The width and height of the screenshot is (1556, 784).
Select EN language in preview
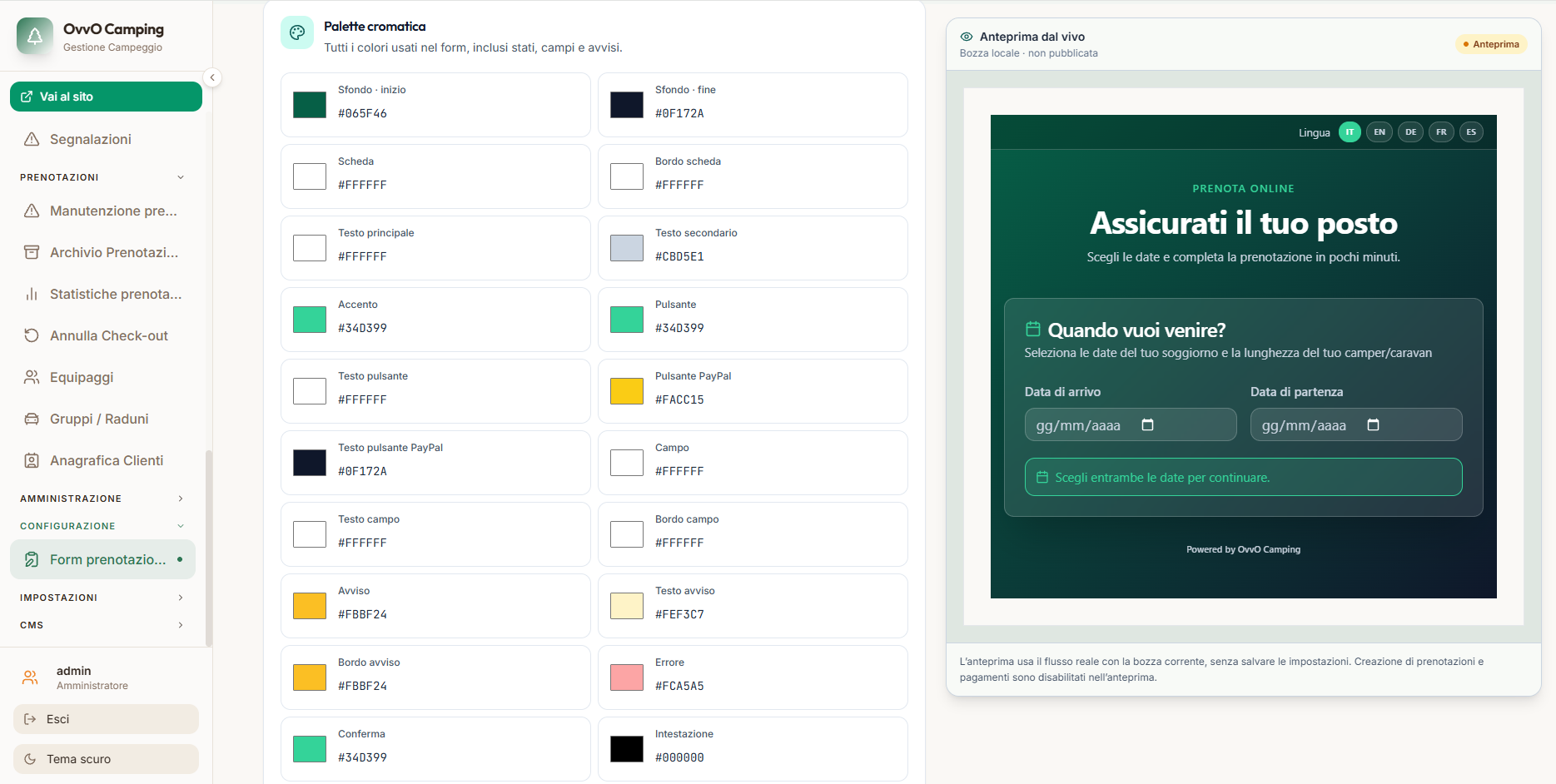(1380, 132)
